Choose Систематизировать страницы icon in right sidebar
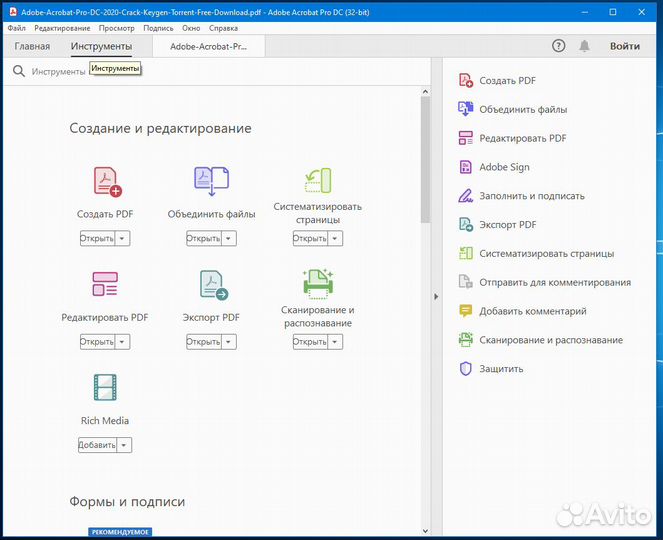The height and width of the screenshot is (540, 663). (466, 253)
